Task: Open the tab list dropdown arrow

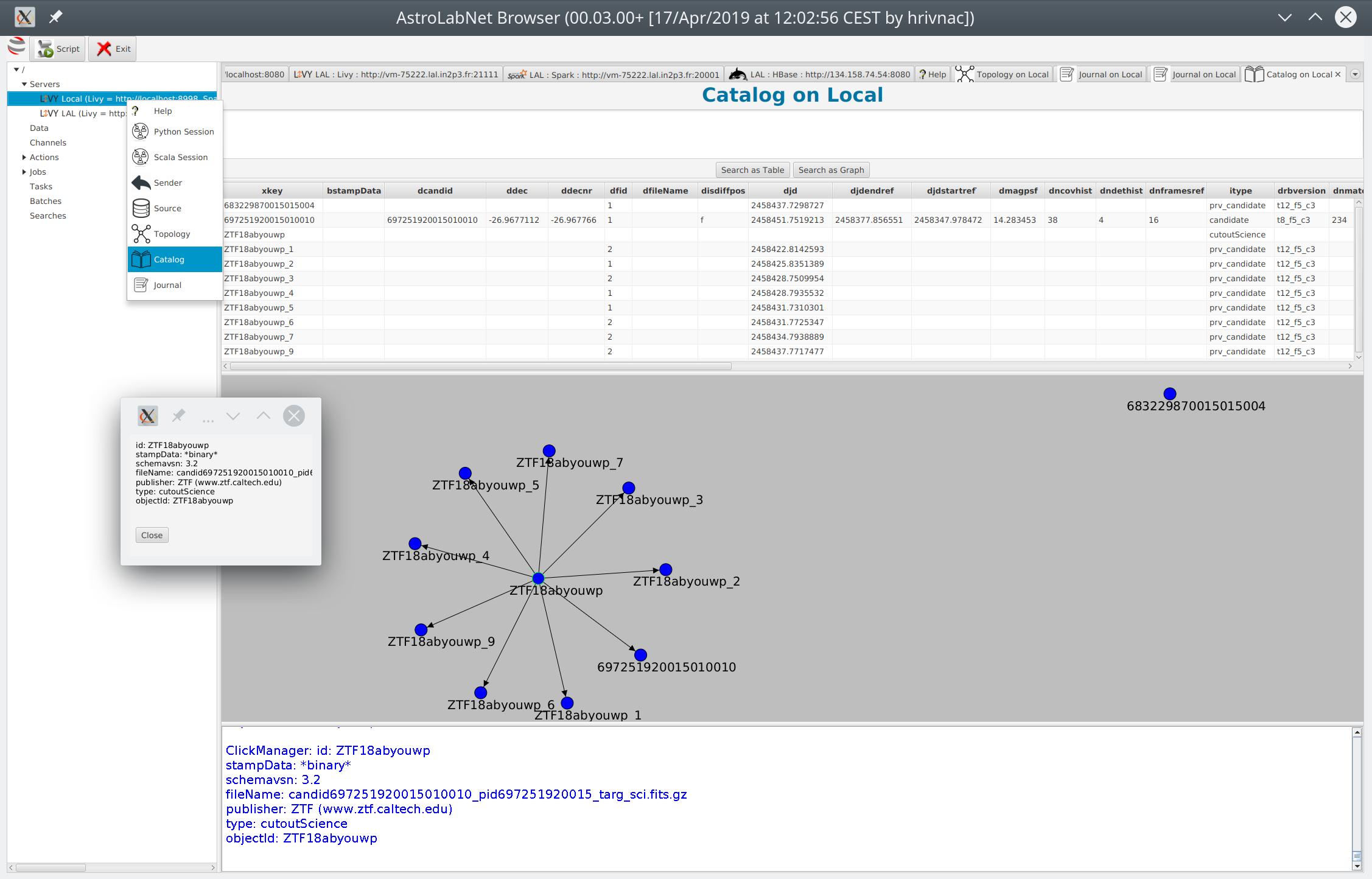Action: pos(1355,74)
